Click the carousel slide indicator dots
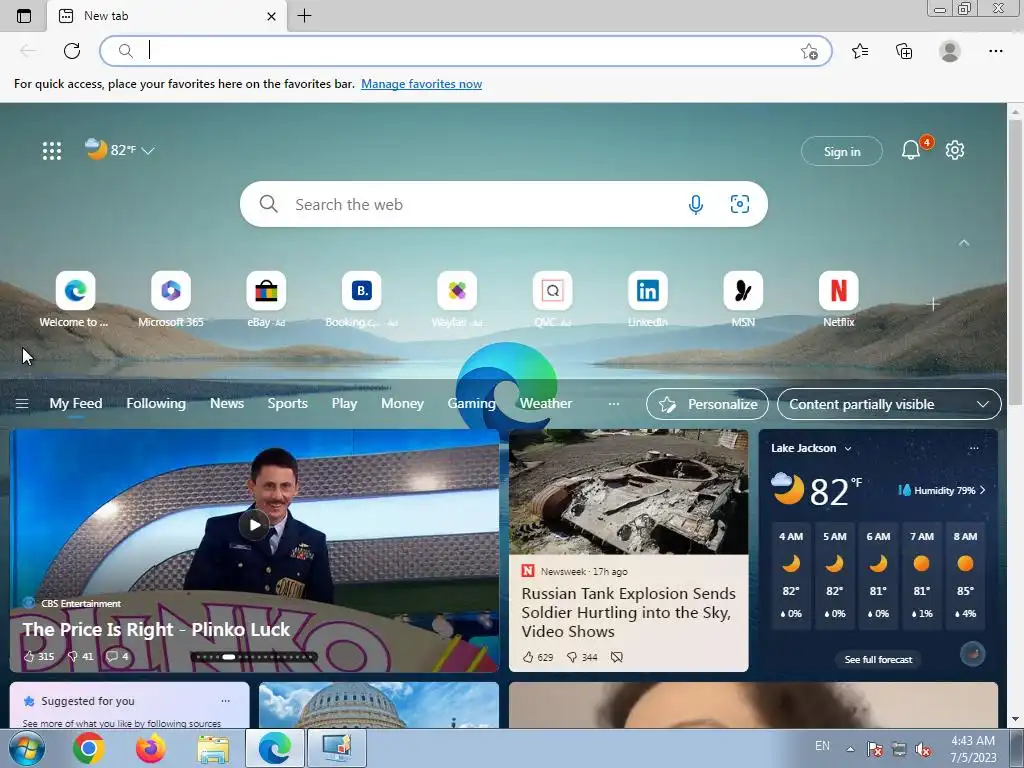The height and width of the screenshot is (768, 1024). tap(254, 657)
